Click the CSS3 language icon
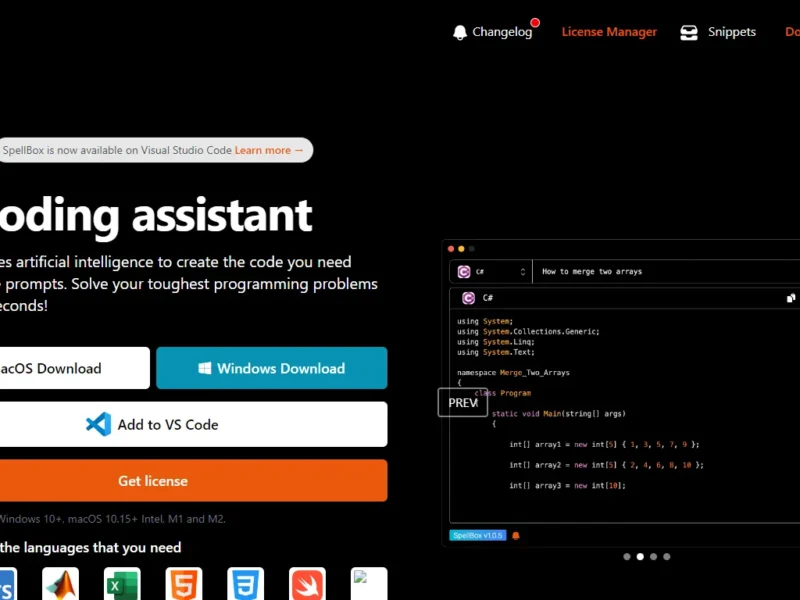 click(245, 584)
